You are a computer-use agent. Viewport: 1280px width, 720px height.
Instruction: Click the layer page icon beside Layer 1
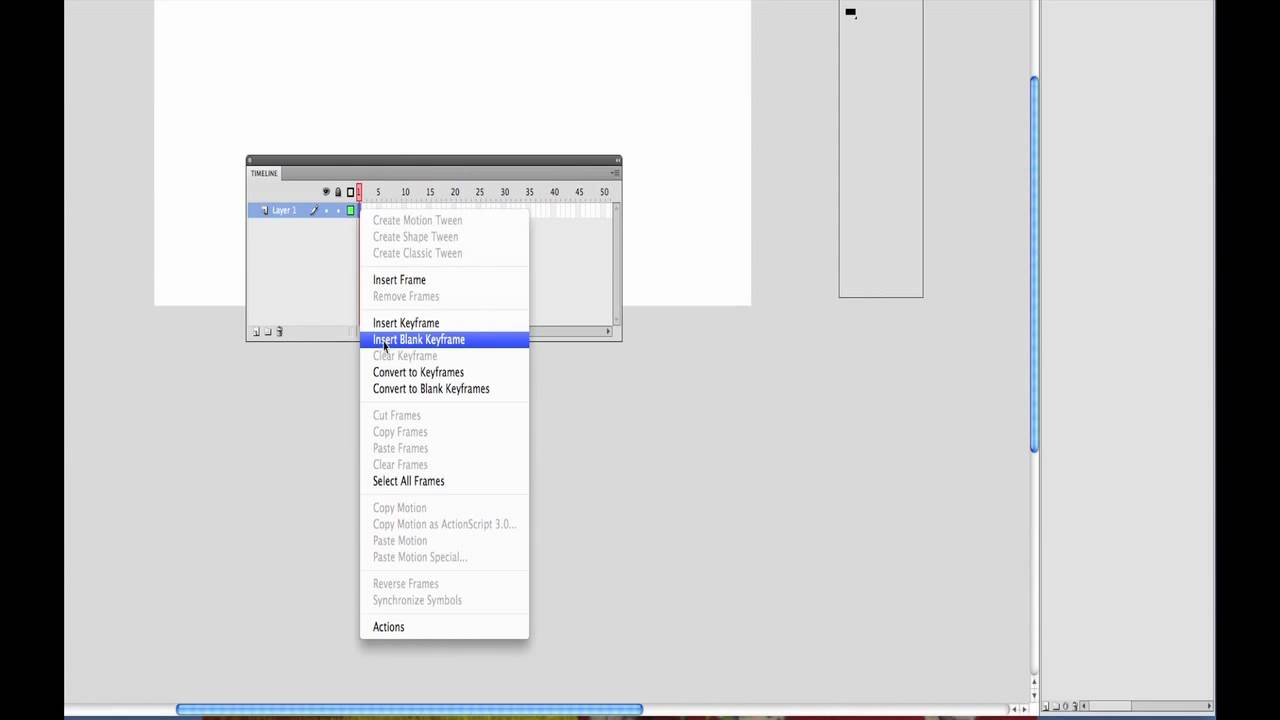264,211
